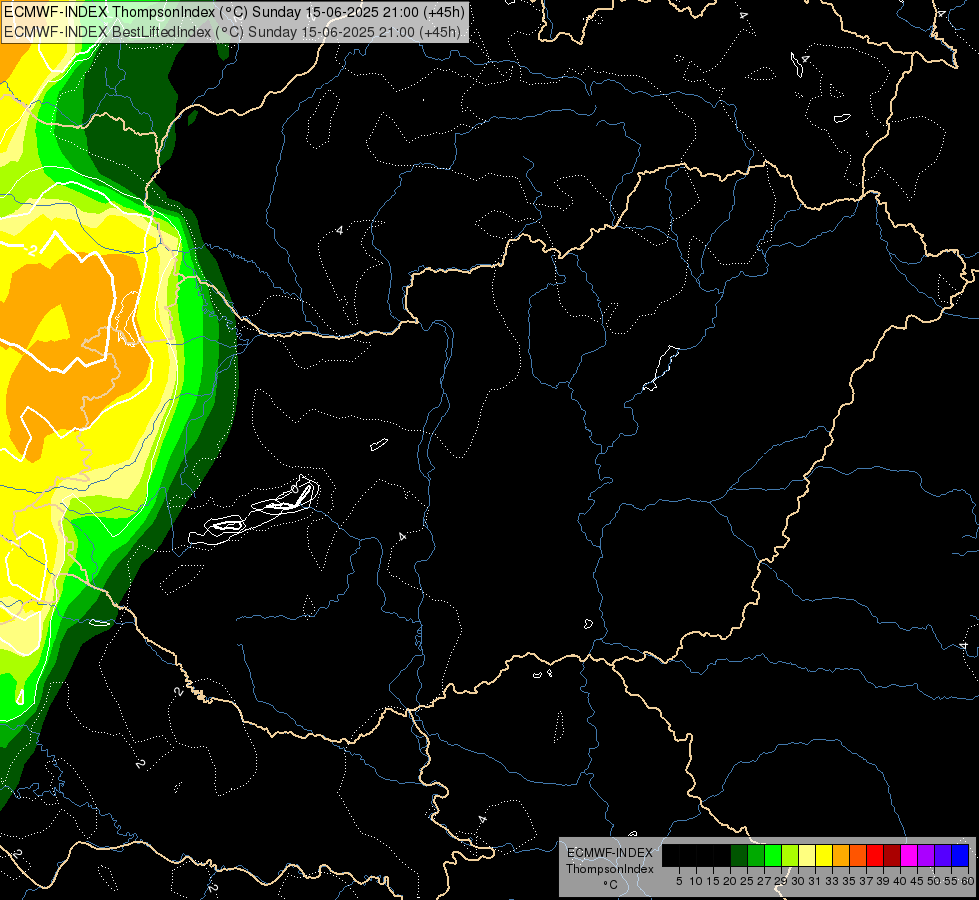Click the legend scale value 25

tap(747, 881)
